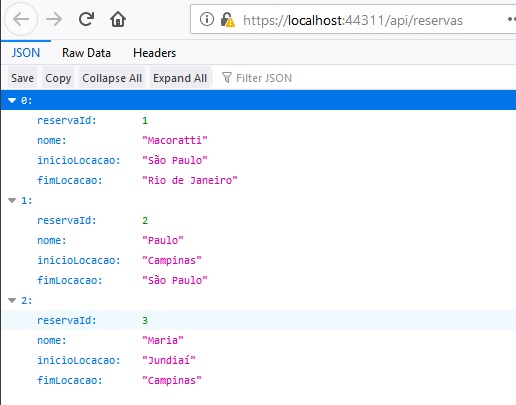Click the filter funnel icon
This screenshot has height=405, width=516.
[227, 78]
